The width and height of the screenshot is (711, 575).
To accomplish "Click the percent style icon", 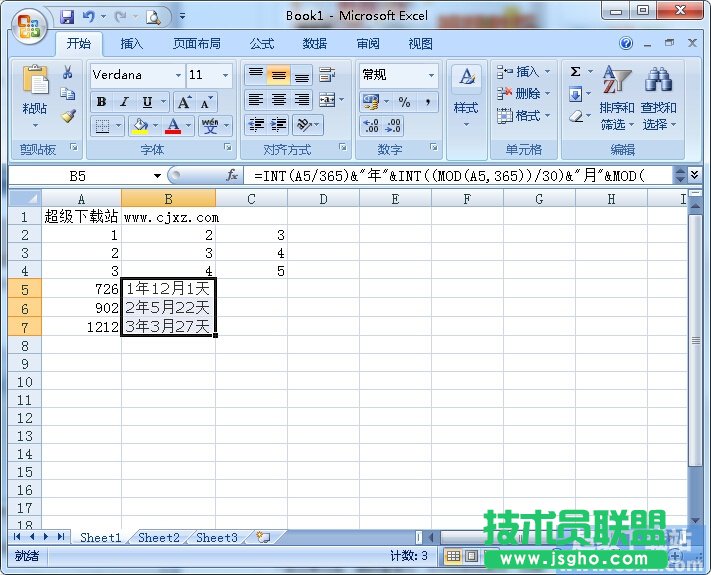I will point(404,102).
